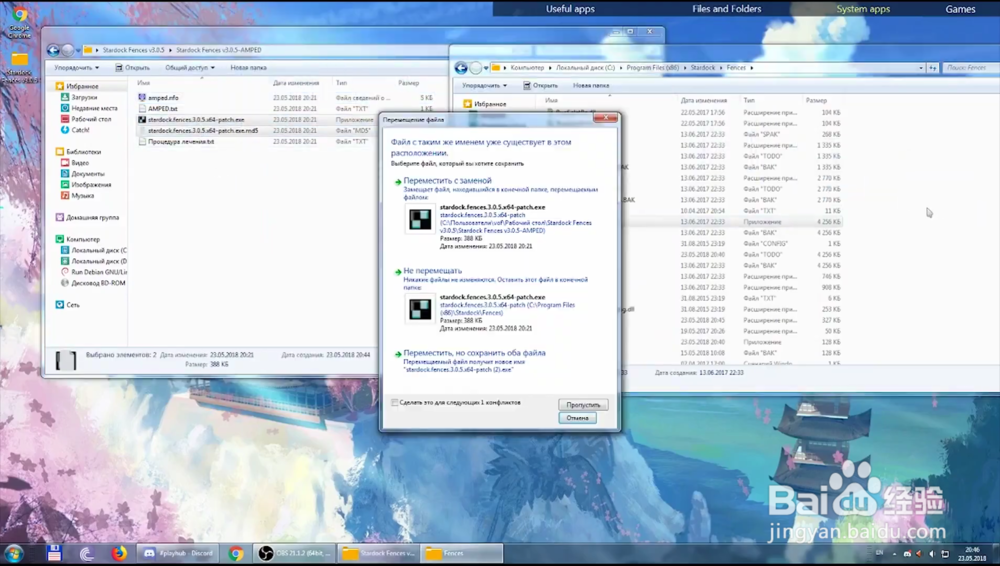Choose 'Переместить с заменой' option in dialog
The width and height of the screenshot is (1000, 566).
point(447,181)
